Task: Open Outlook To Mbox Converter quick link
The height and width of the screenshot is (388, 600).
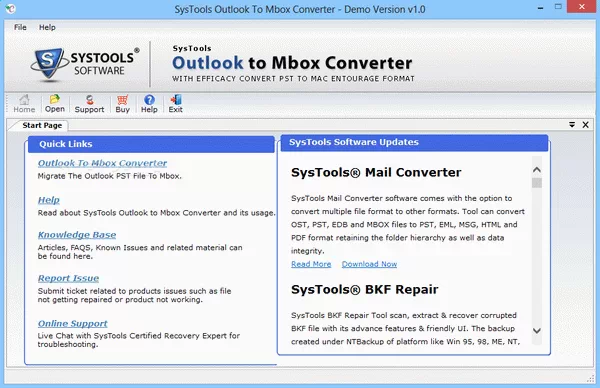Action: (x=102, y=163)
